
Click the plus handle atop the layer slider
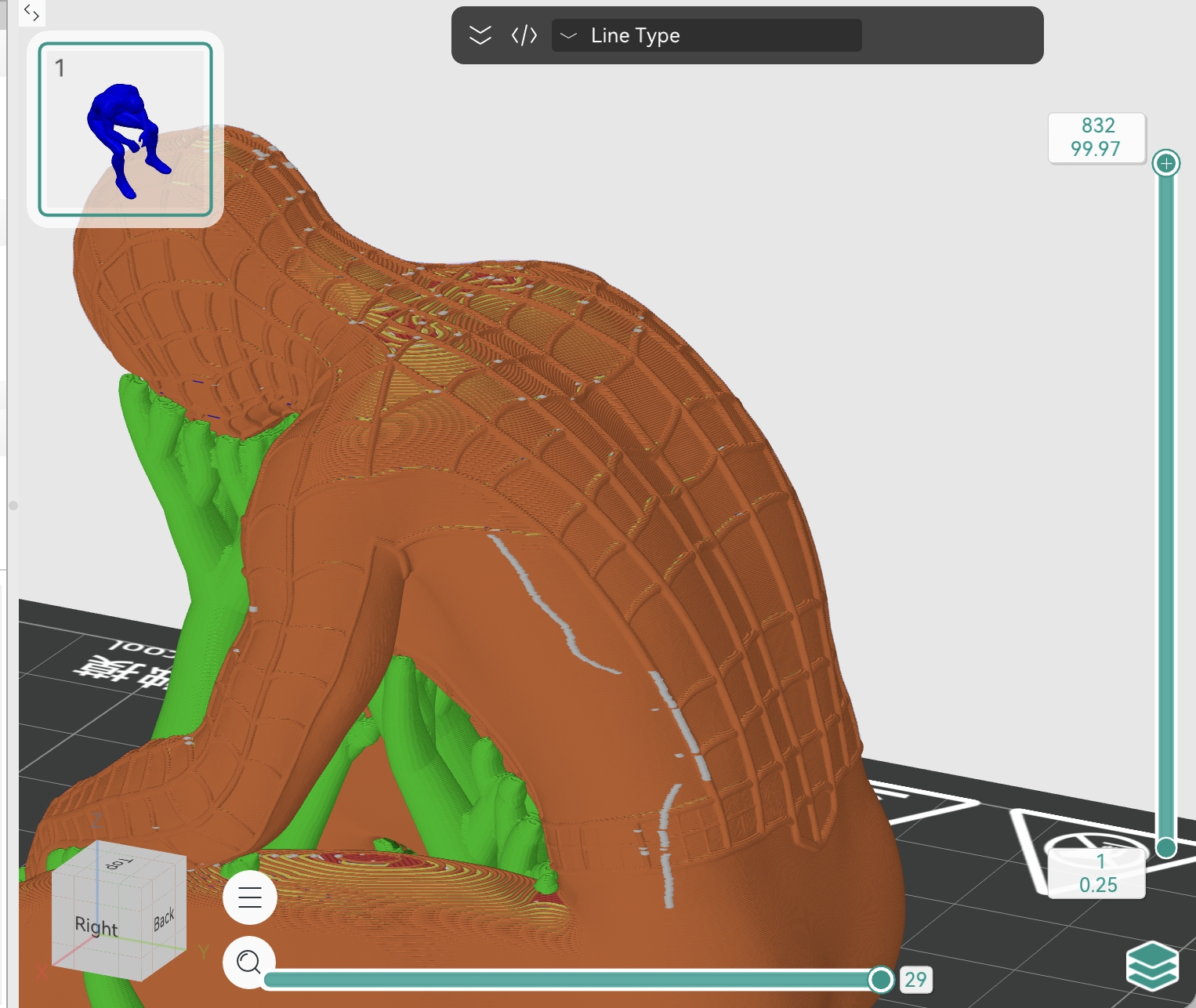[1166, 163]
